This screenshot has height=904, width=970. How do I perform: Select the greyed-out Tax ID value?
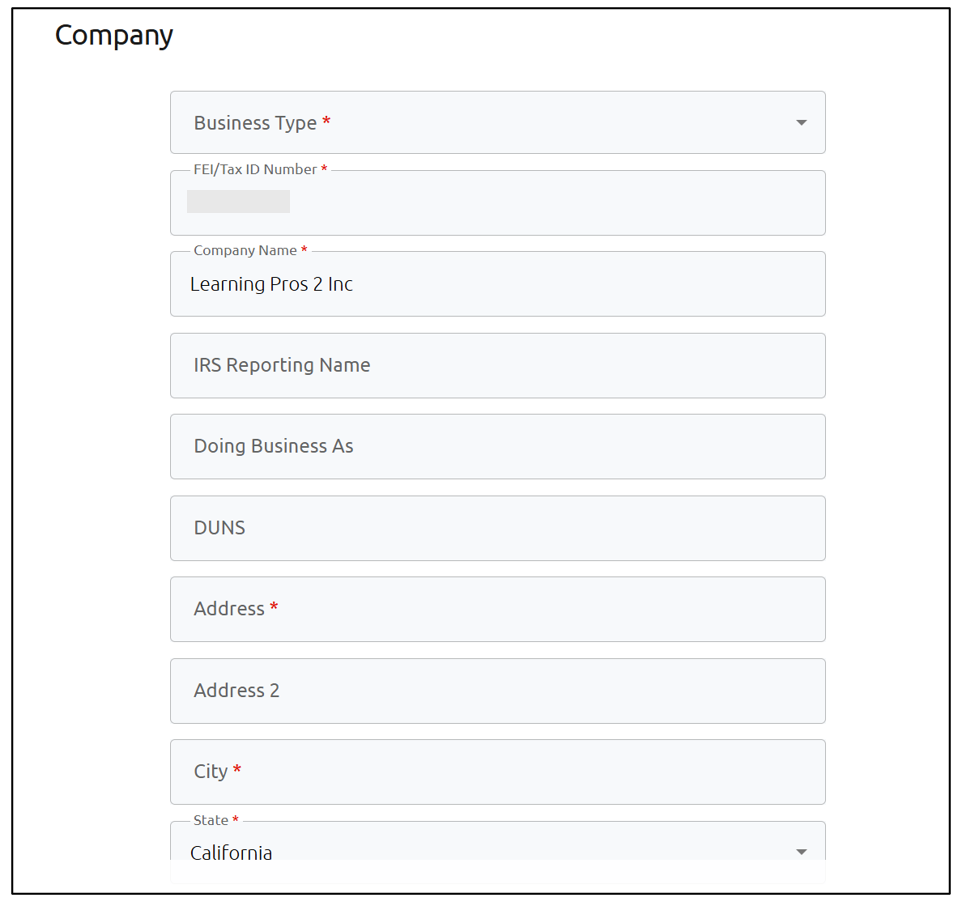(x=238, y=202)
